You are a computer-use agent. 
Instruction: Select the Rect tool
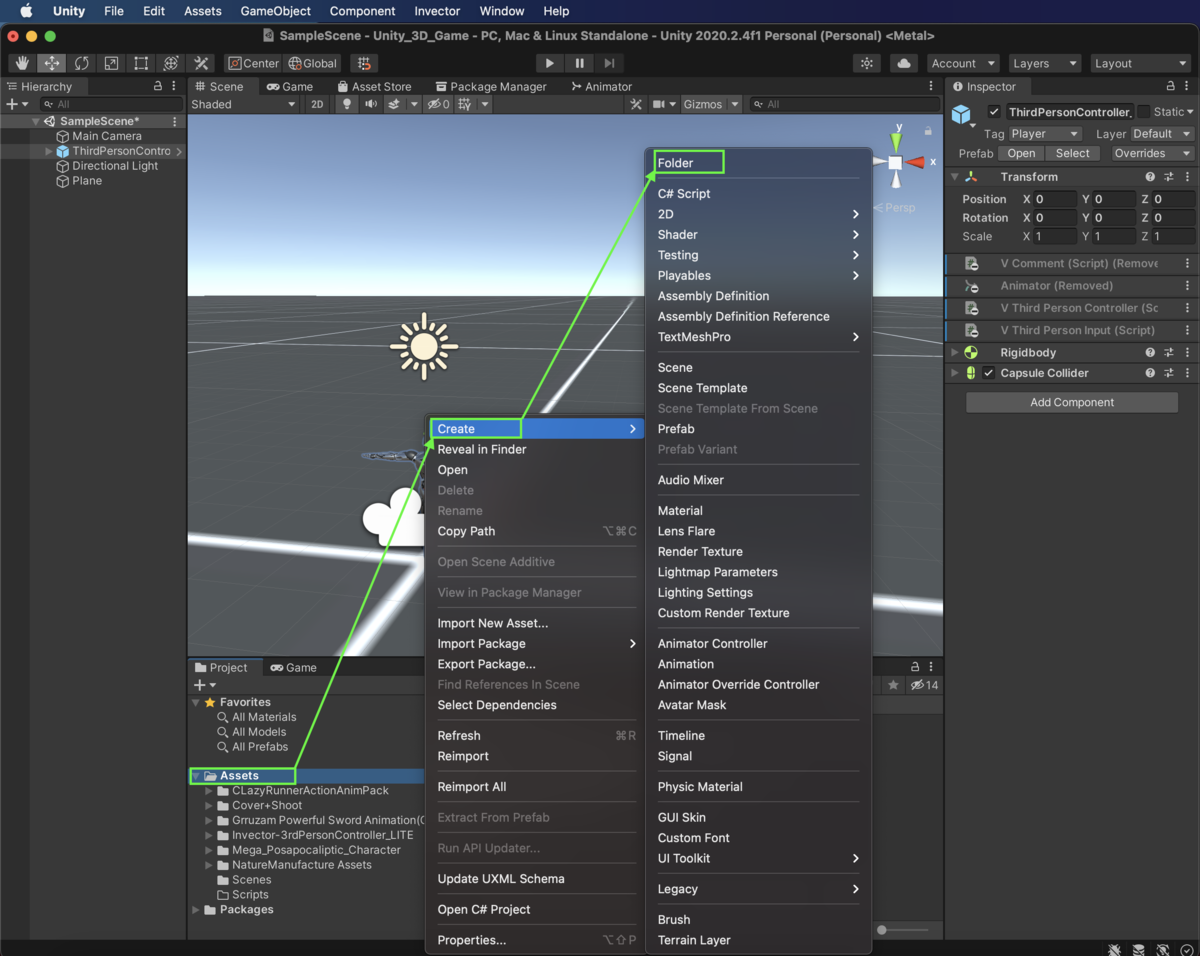141,63
